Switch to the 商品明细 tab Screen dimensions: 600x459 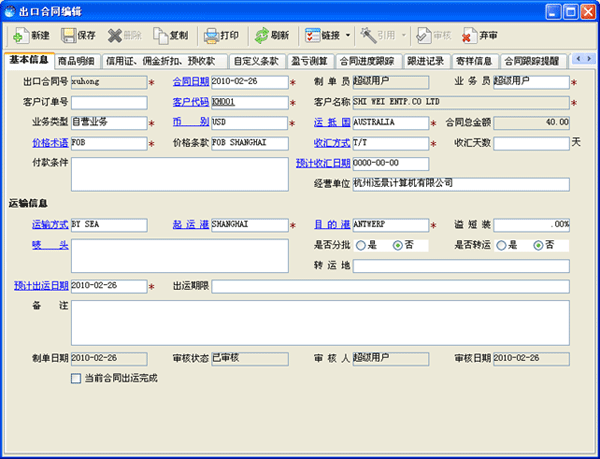click(78, 61)
